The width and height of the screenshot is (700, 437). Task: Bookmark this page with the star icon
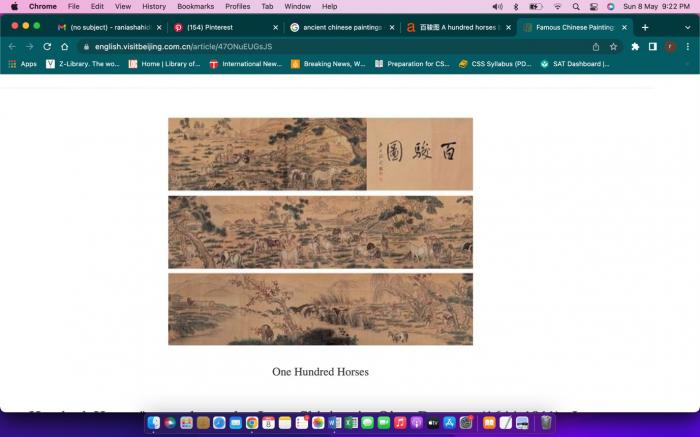point(613,46)
